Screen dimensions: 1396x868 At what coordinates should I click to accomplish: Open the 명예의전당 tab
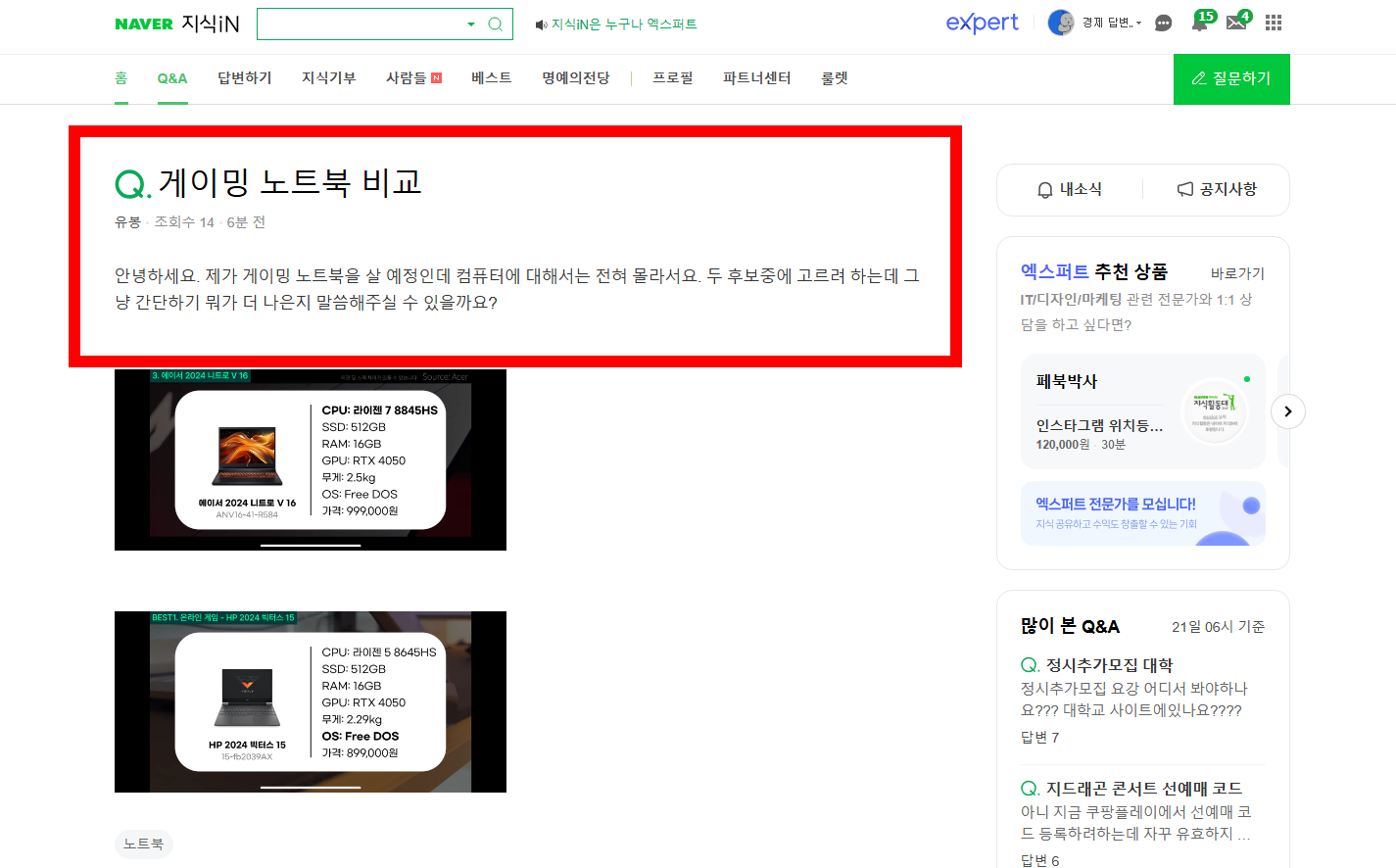tap(576, 78)
